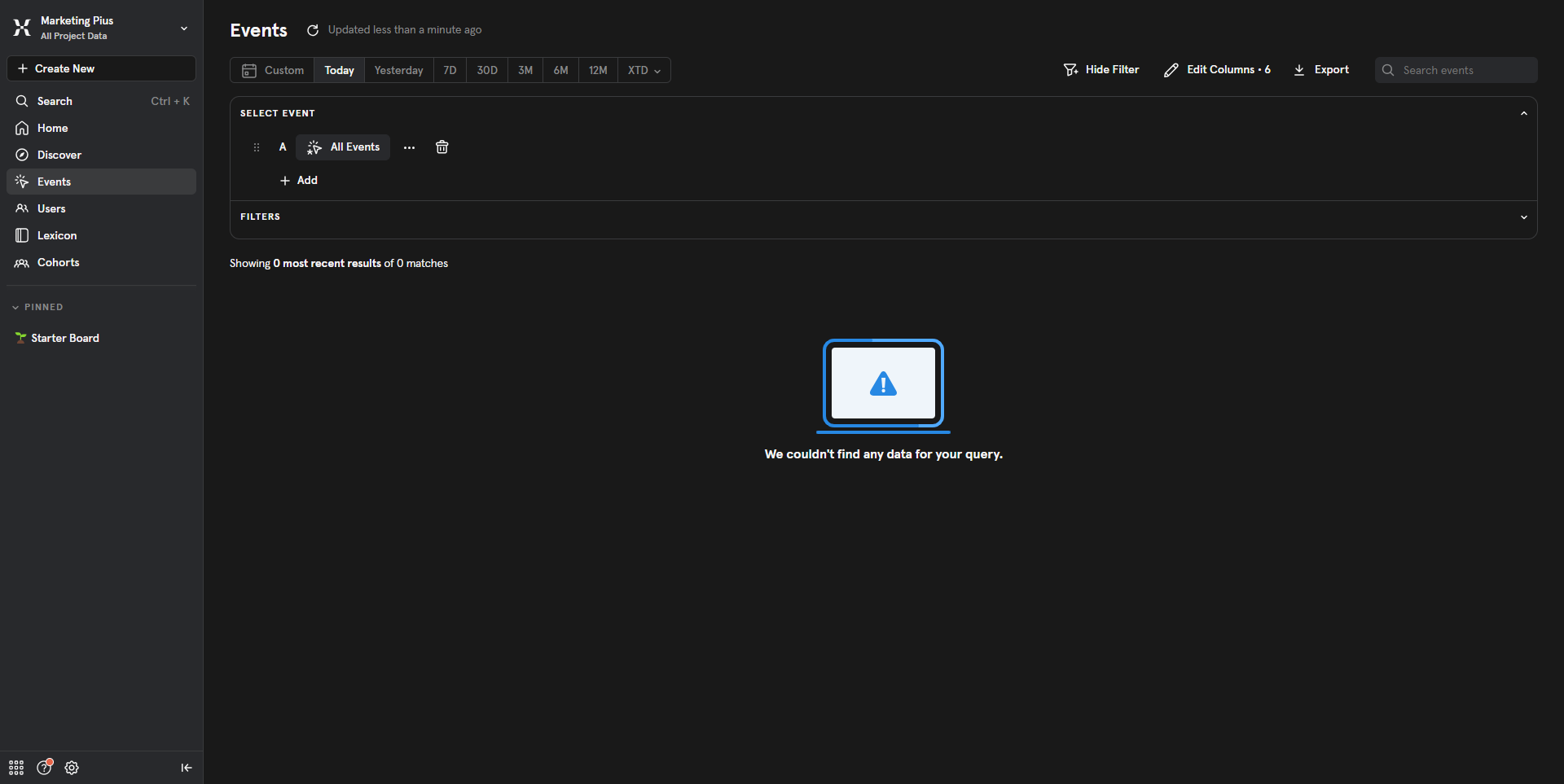This screenshot has height=784, width=1564.
Task: Open the help icon with notification dot
Action: click(45, 768)
